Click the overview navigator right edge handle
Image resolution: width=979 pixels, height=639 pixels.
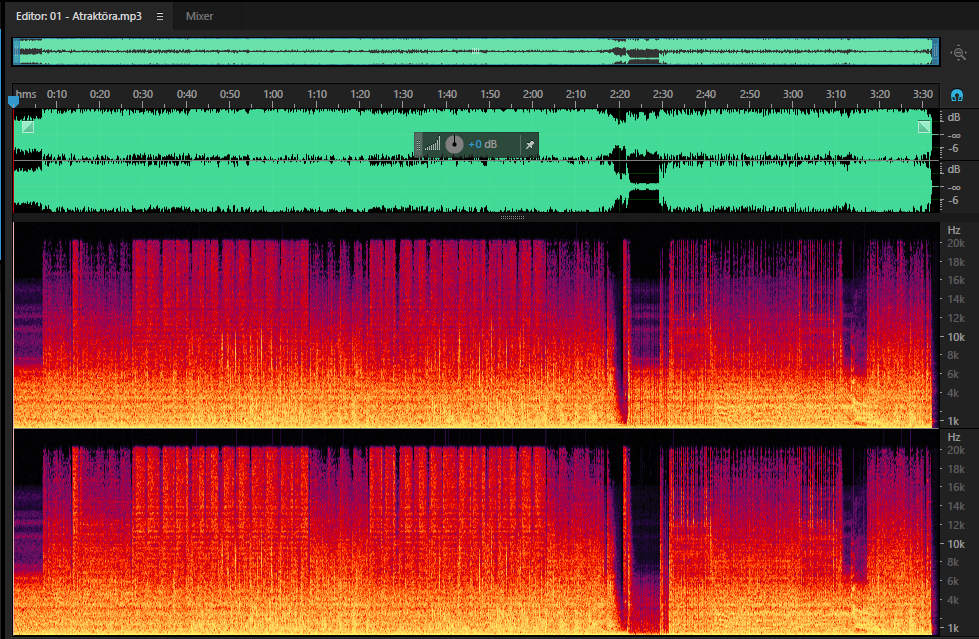tap(935, 52)
